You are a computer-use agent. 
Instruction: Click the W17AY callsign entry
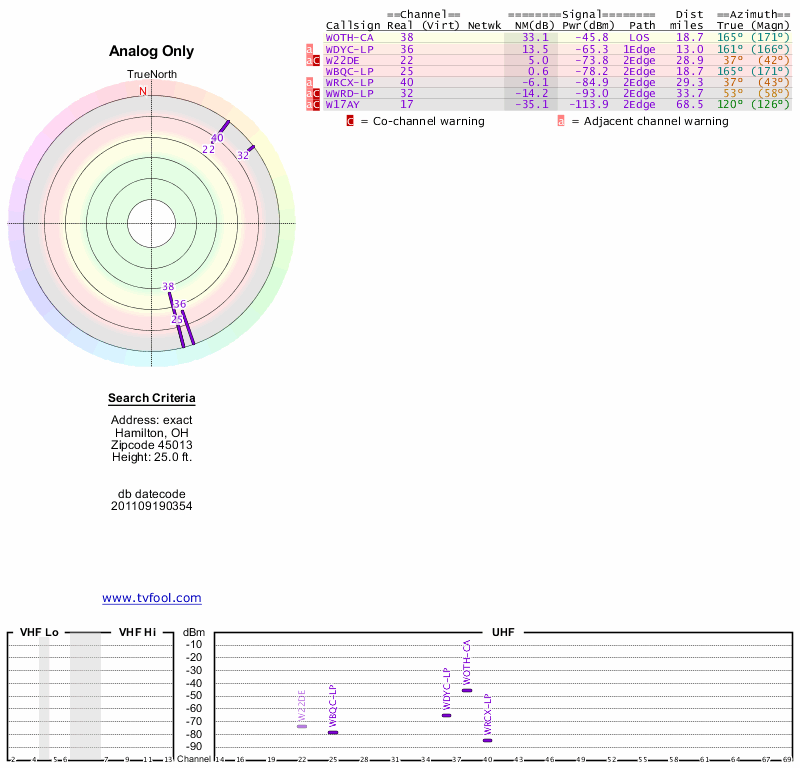point(342,104)
